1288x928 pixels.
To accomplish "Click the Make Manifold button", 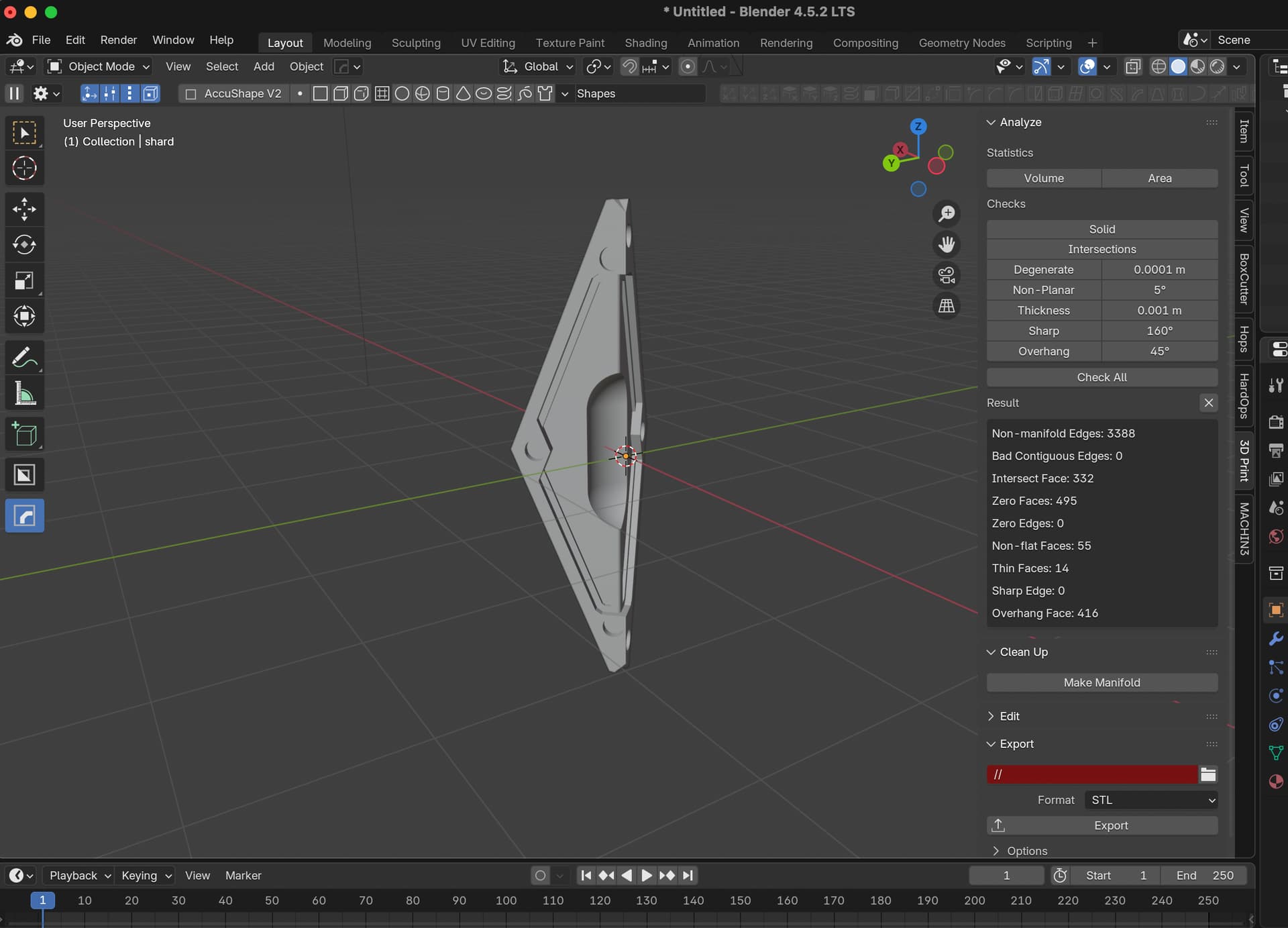I will click(1102, 682).
